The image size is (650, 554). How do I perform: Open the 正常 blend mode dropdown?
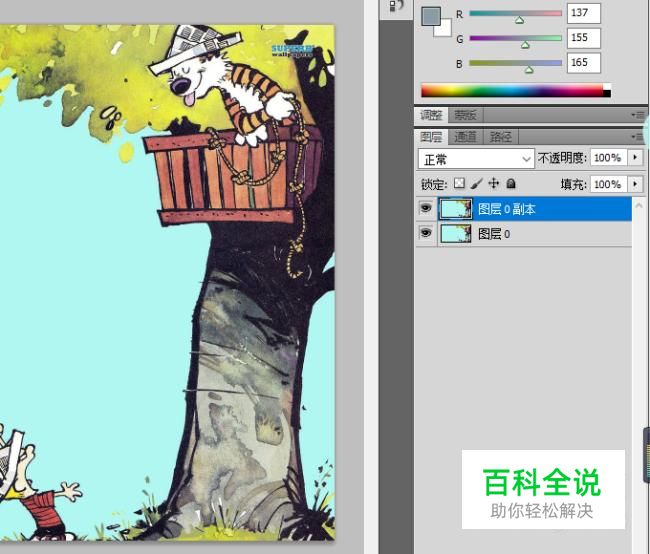coord(476,159)
